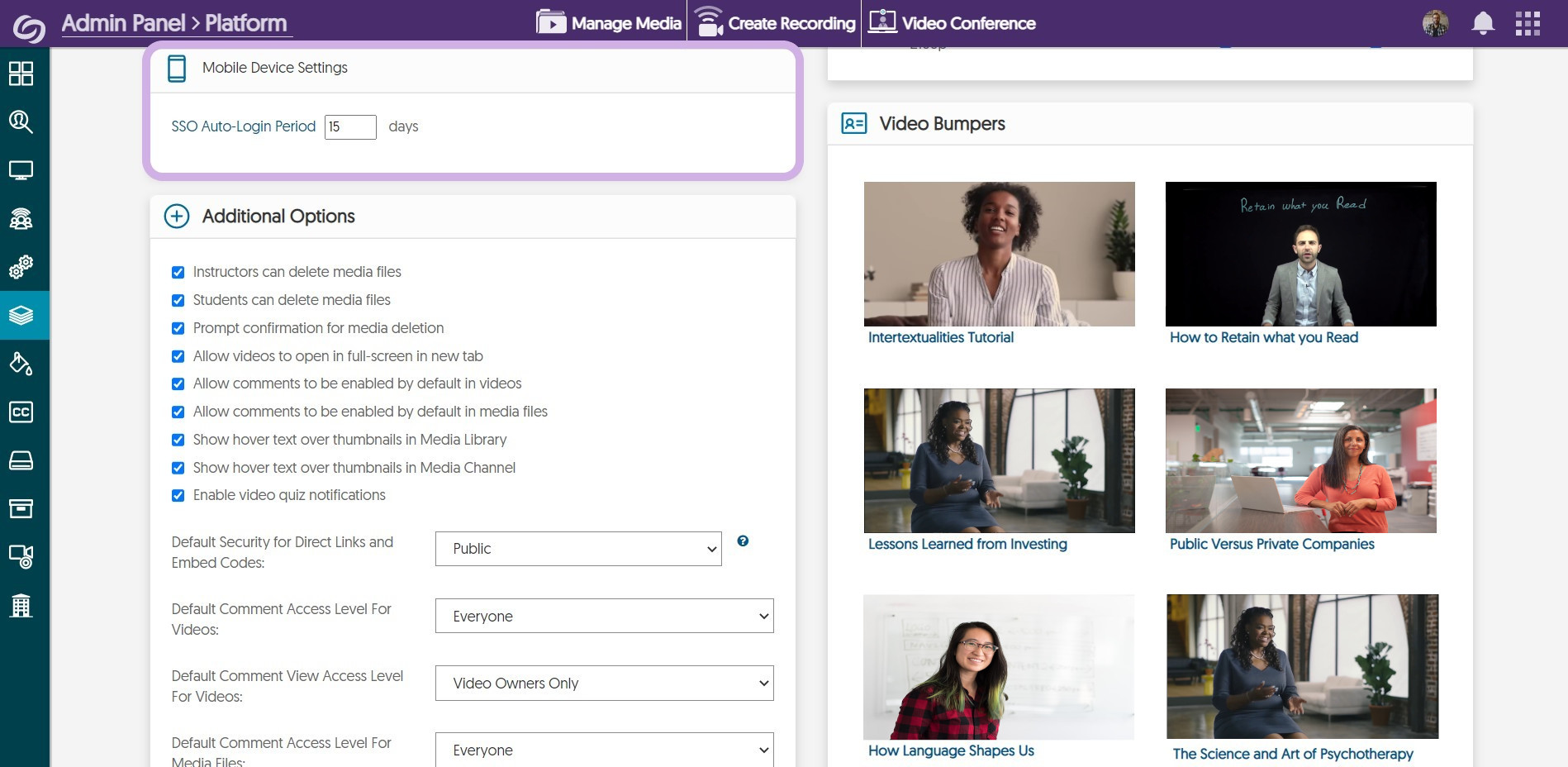Disable Enable video quiz notifications checkbox

pyautogui.click(x=178, y=496)
